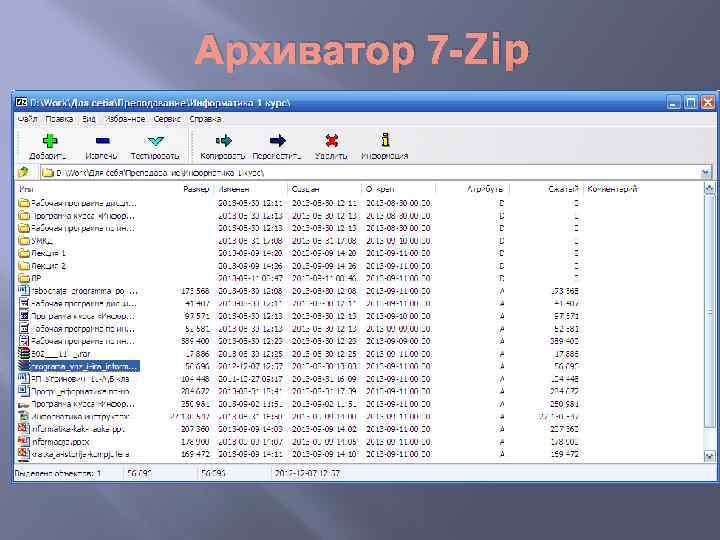Click the red X Delete (Удалить) icon
The width and height of the screenshot is (720, 540).
coord(332,140)
